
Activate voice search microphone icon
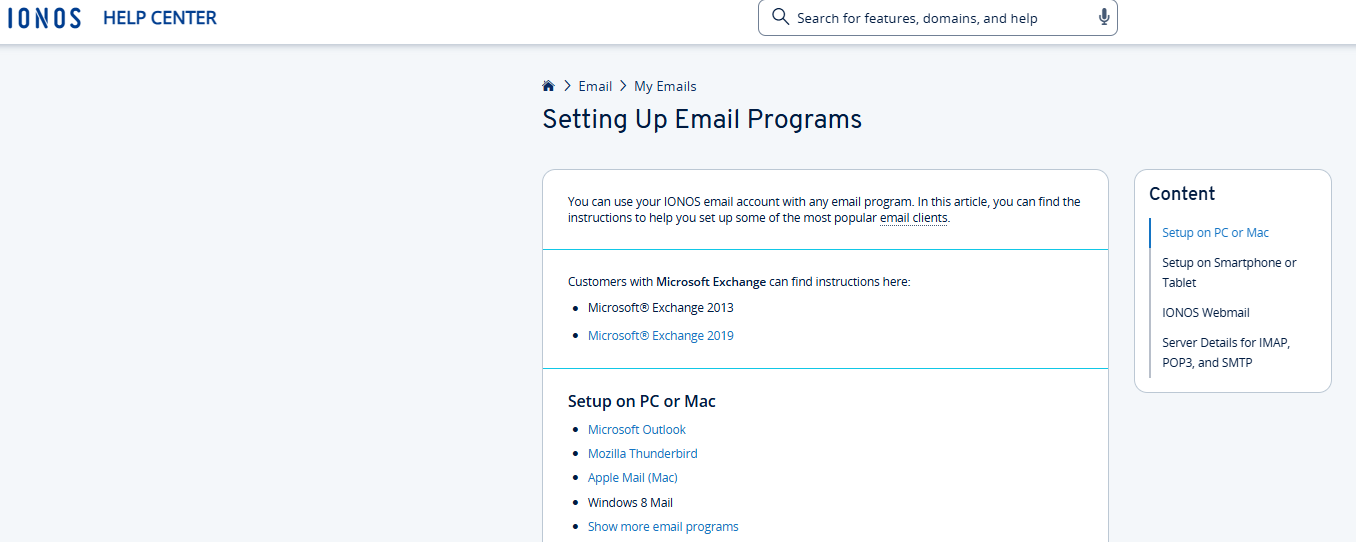click(1104, 17)
